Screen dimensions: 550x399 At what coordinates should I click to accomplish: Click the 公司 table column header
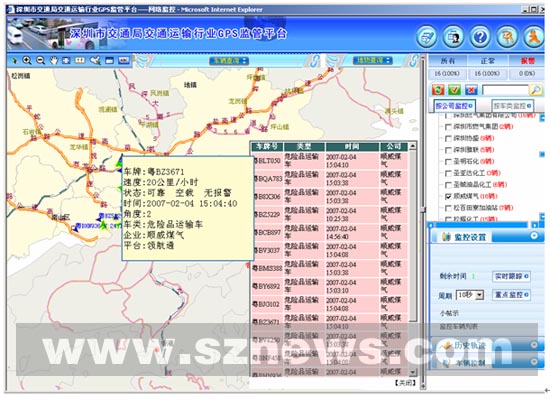point(394,146)
